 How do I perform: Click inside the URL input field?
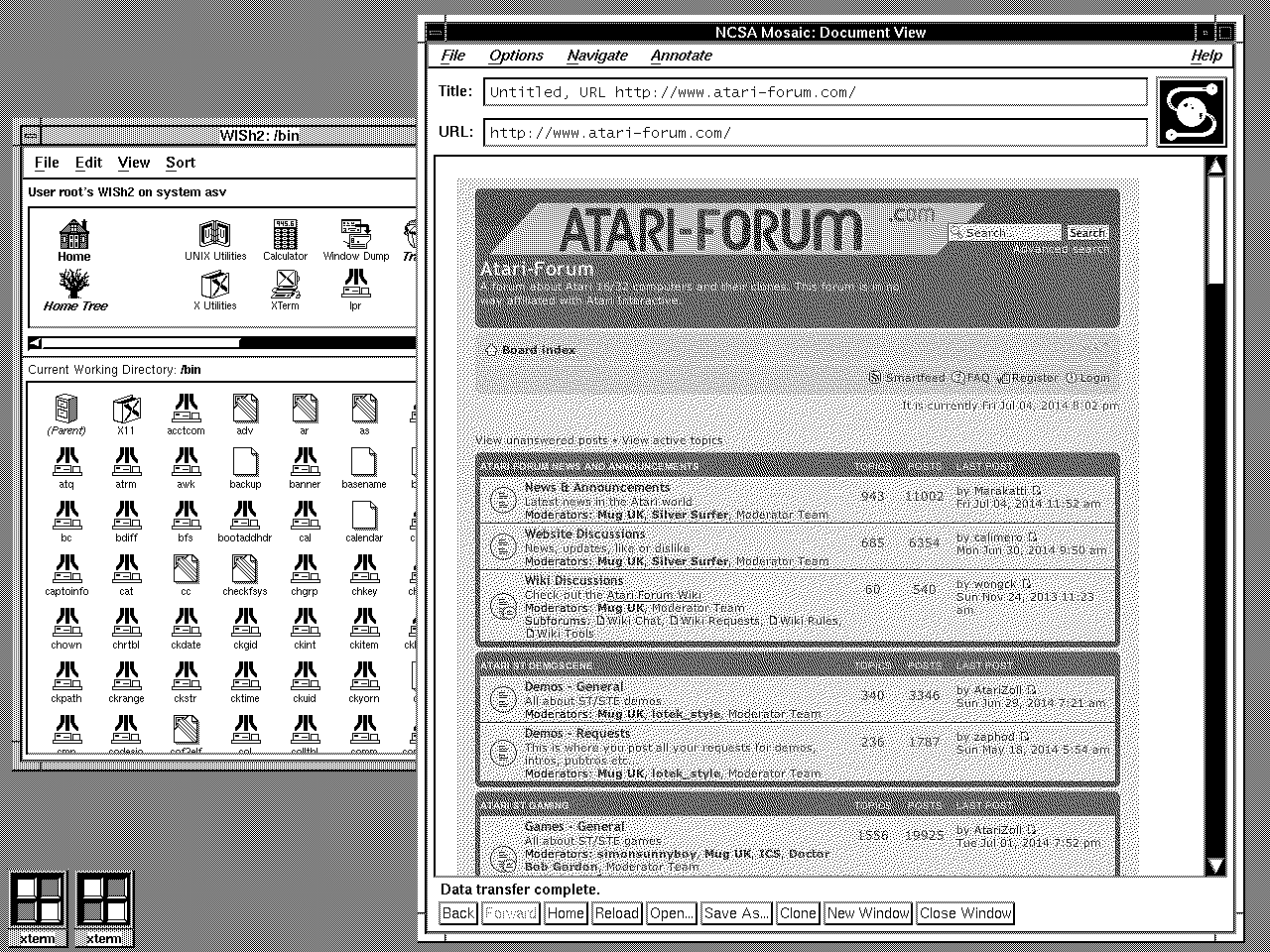coord(794,132)
